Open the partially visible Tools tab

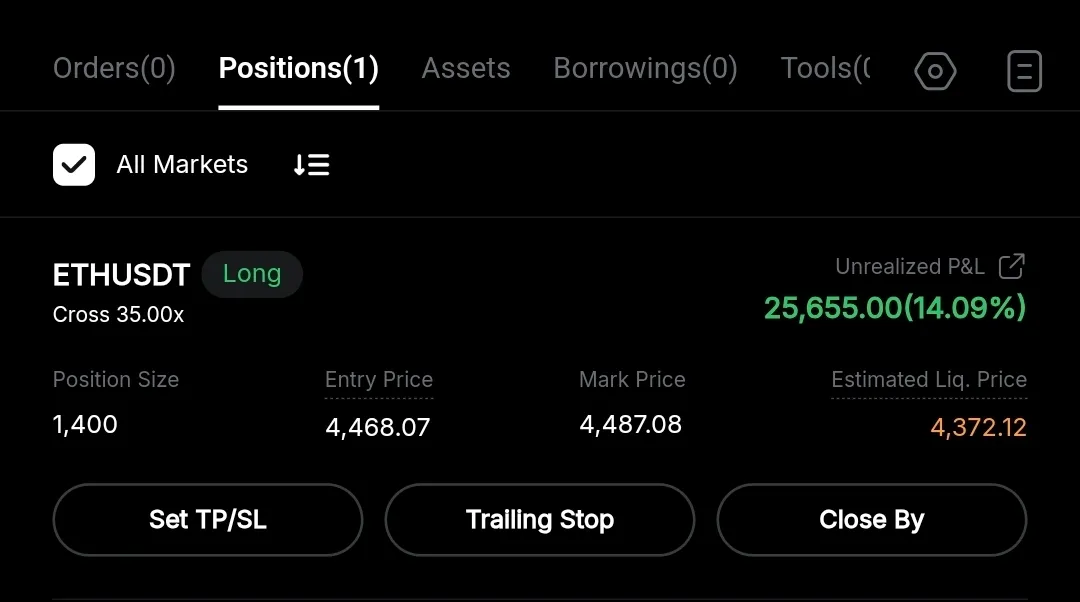[825, 69]
